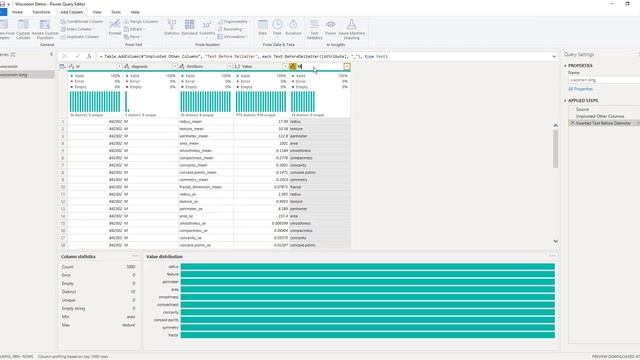Open the new column's filter dropdown
Image resolution: width=640 pixels, height=360 pixels.
(x=347, y=66)
